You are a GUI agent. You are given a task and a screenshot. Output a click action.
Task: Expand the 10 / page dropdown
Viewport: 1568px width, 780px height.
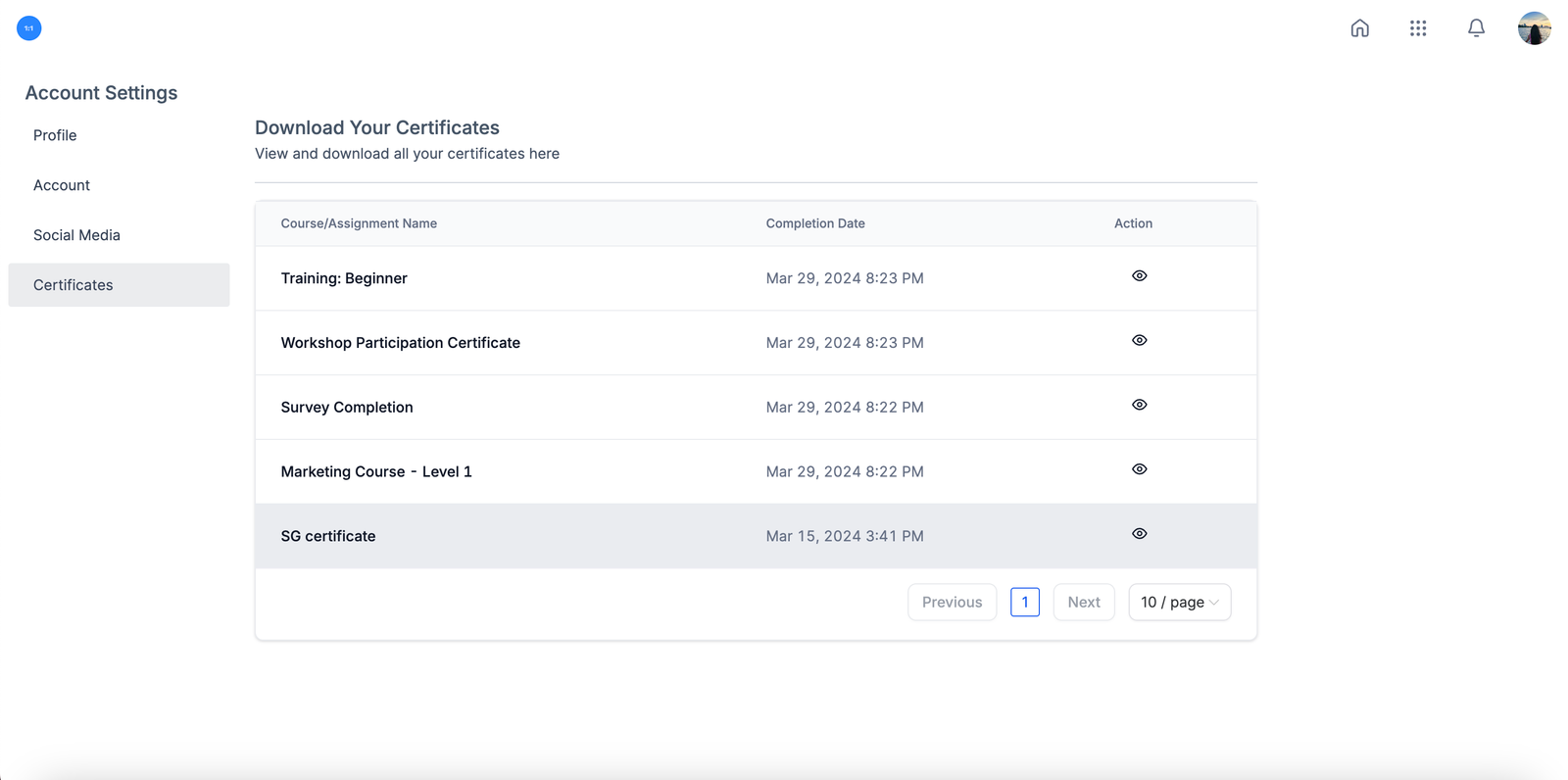click(1179, 603)
